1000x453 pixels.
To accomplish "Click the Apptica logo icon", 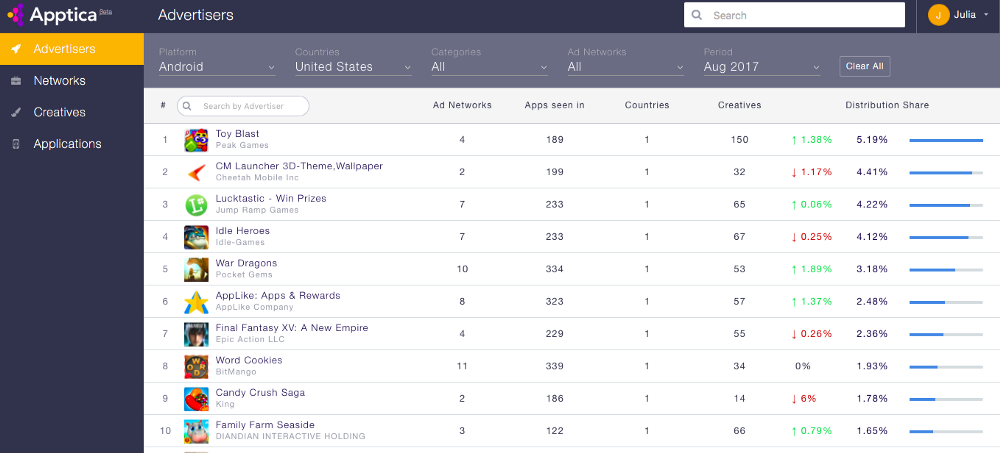I will click(x=15, y=14).
